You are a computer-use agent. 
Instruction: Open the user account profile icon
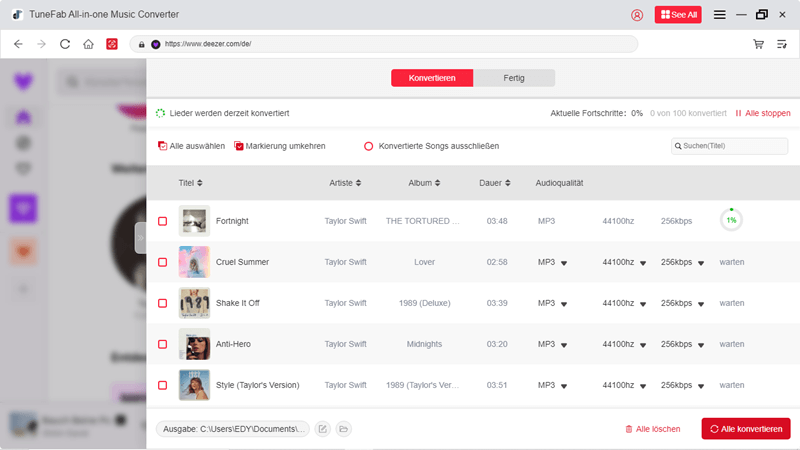637,15
